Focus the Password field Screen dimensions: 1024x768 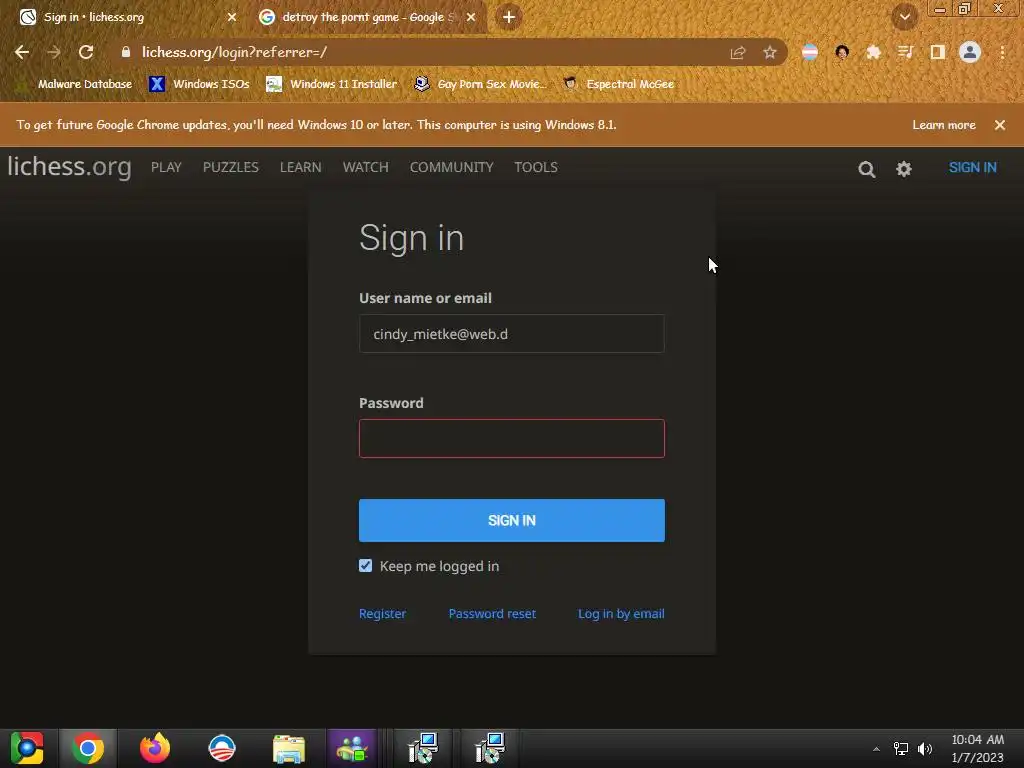[x=512, y=438]
